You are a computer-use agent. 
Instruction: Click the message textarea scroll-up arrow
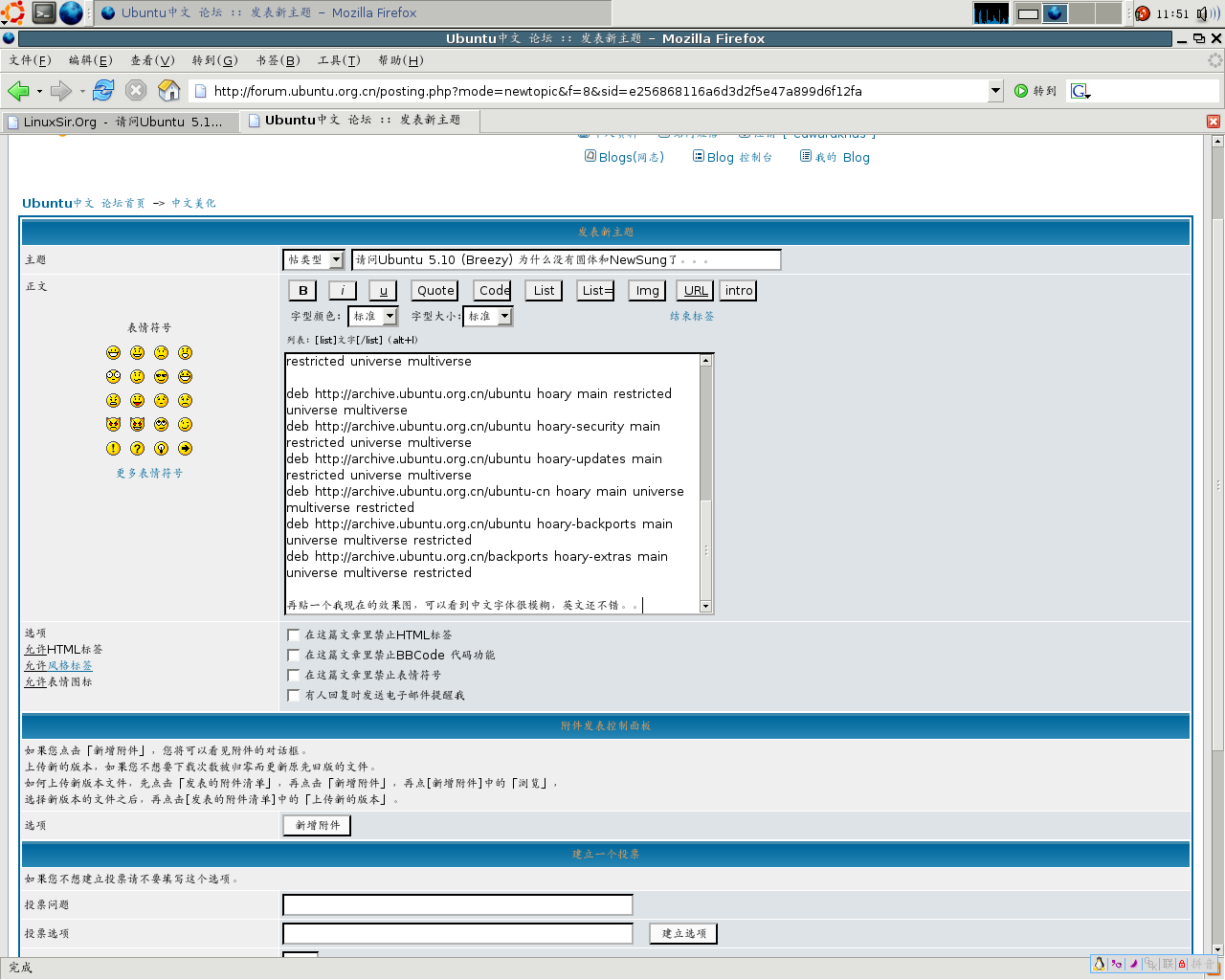click(706, 361)
